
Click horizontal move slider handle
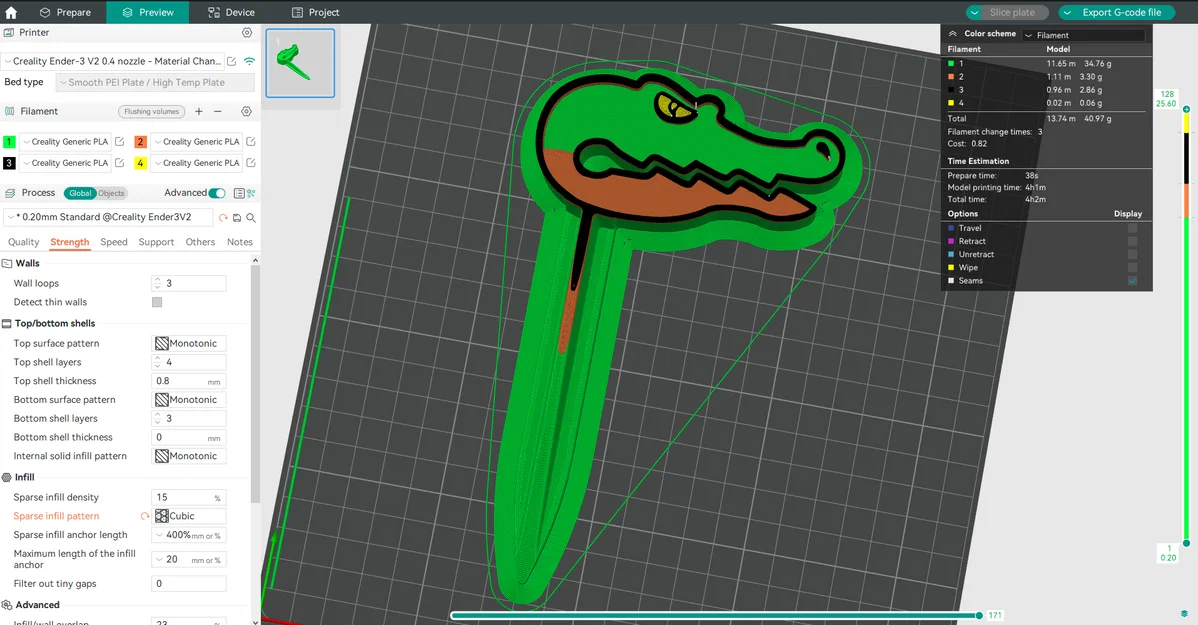point(979,615)
